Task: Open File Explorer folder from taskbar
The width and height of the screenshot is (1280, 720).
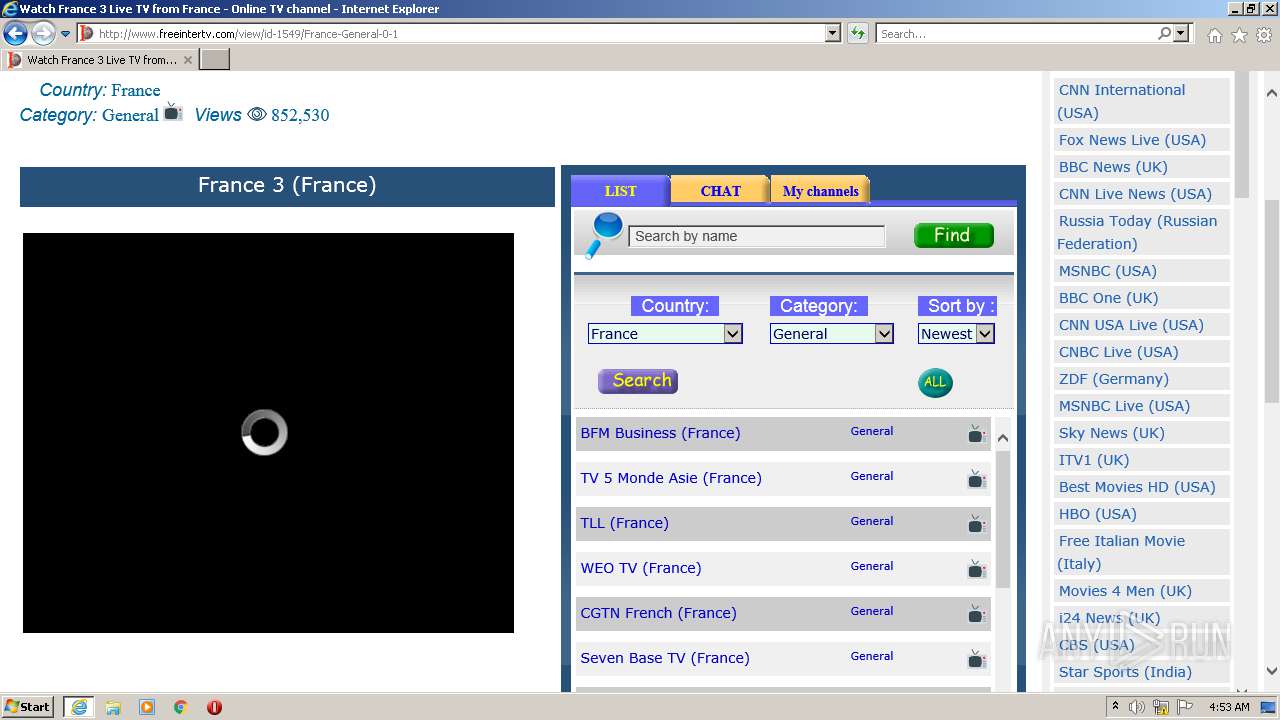Action: (113, 707)
